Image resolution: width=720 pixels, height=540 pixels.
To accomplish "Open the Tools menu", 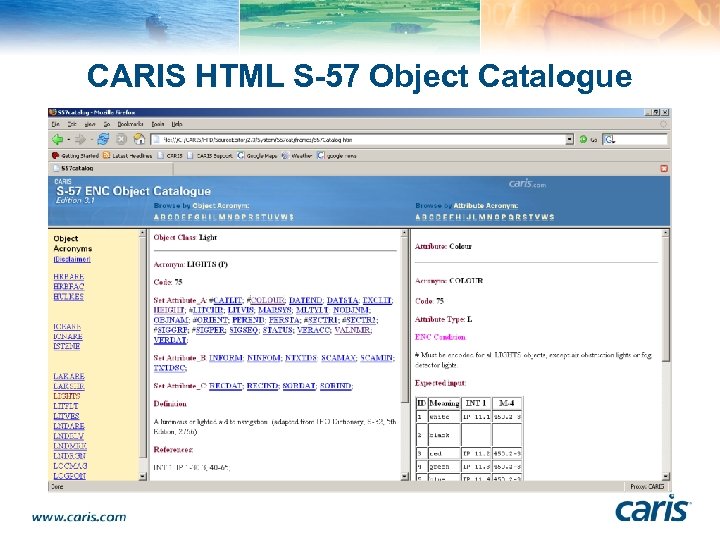I will 158,124.
